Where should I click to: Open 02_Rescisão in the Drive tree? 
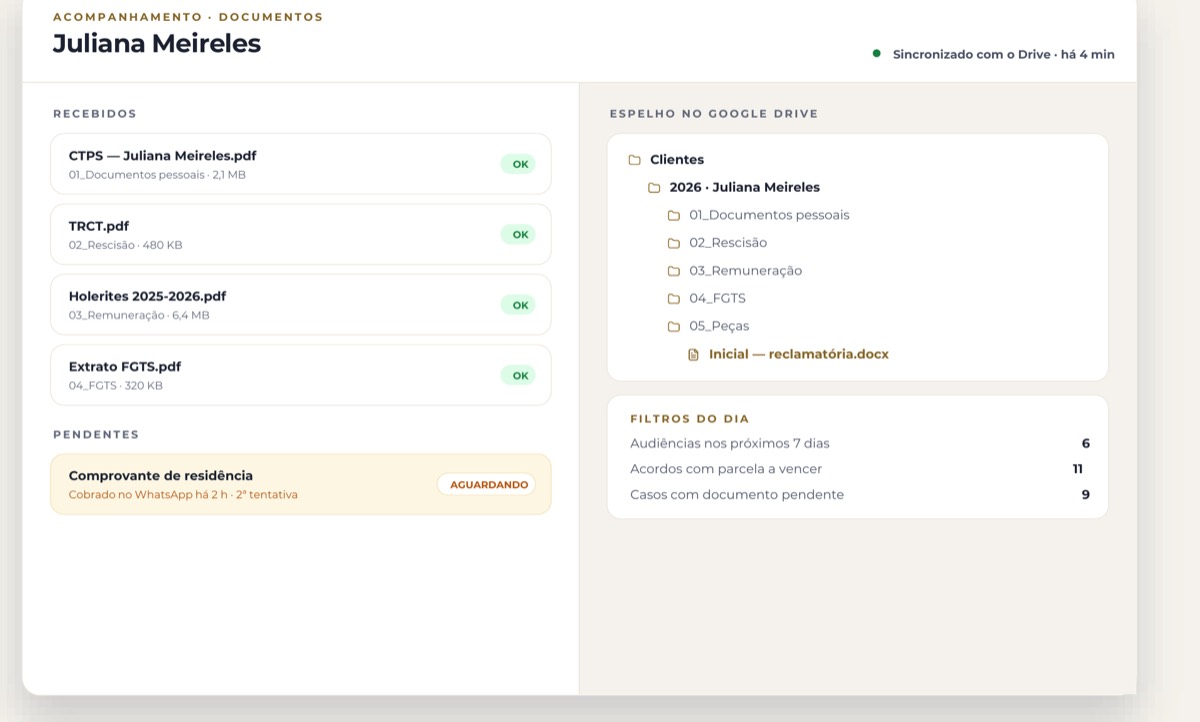tap(728, 243)
